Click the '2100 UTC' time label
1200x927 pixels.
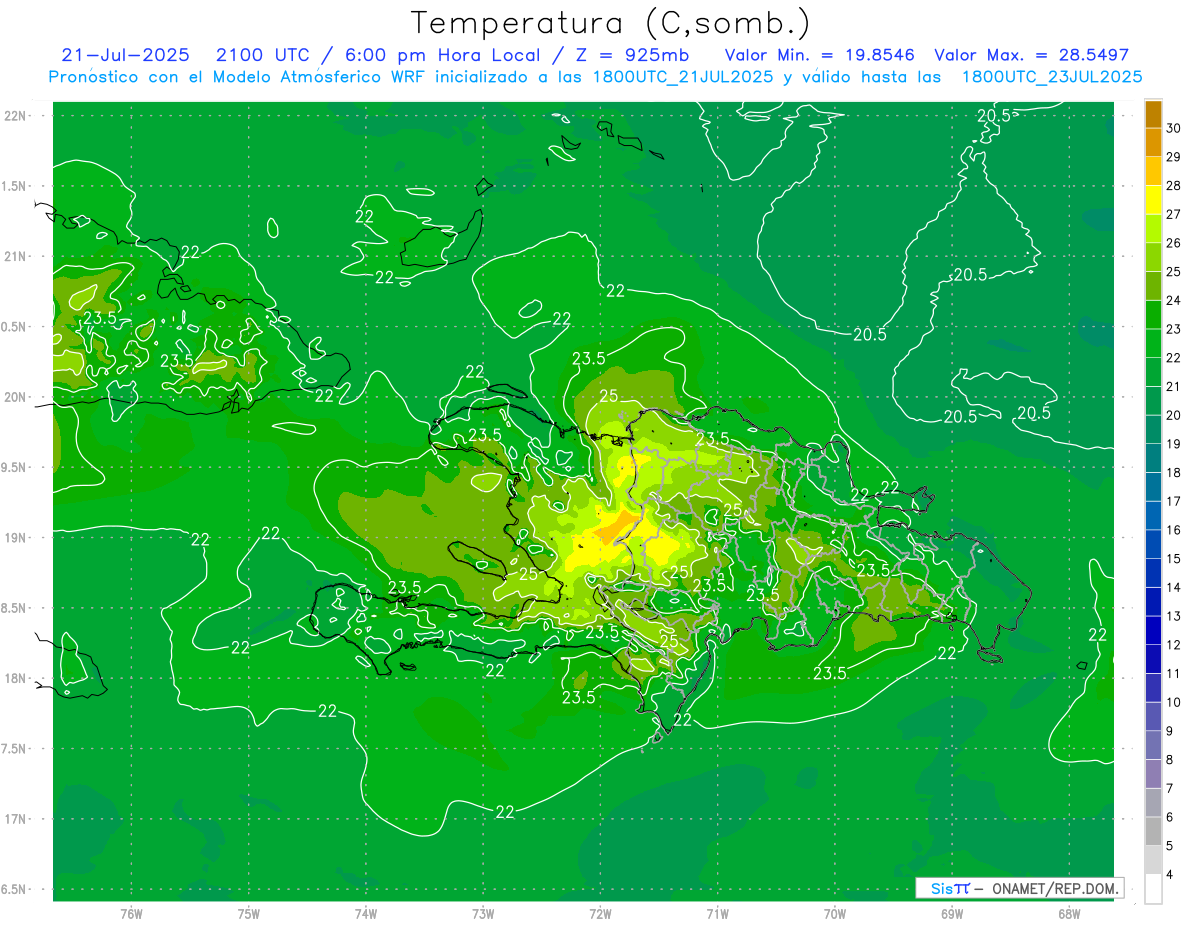pyautogui.click(x=263, y=55)
